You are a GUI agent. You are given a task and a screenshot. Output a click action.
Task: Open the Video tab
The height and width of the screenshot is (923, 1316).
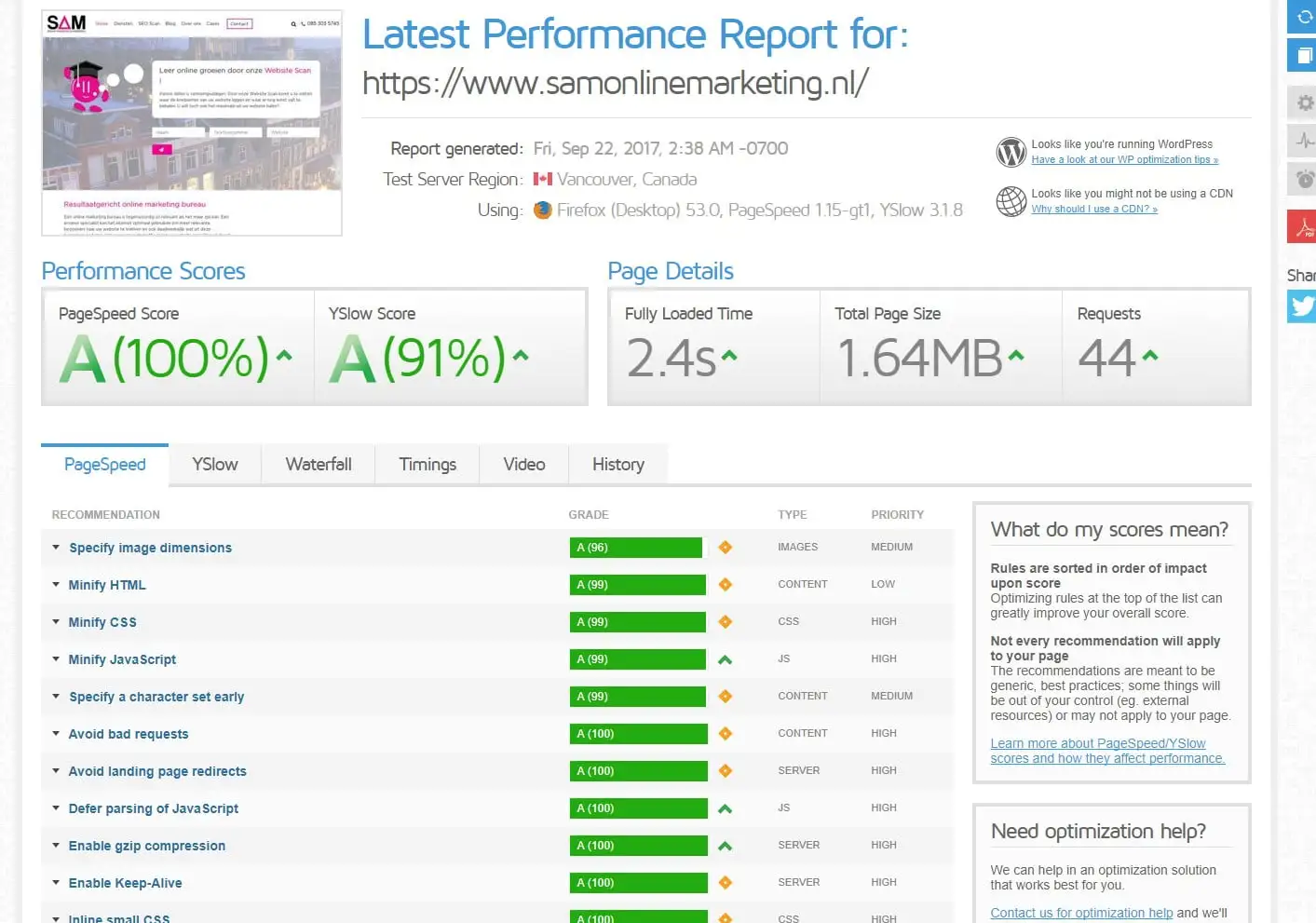click(524, 465)
